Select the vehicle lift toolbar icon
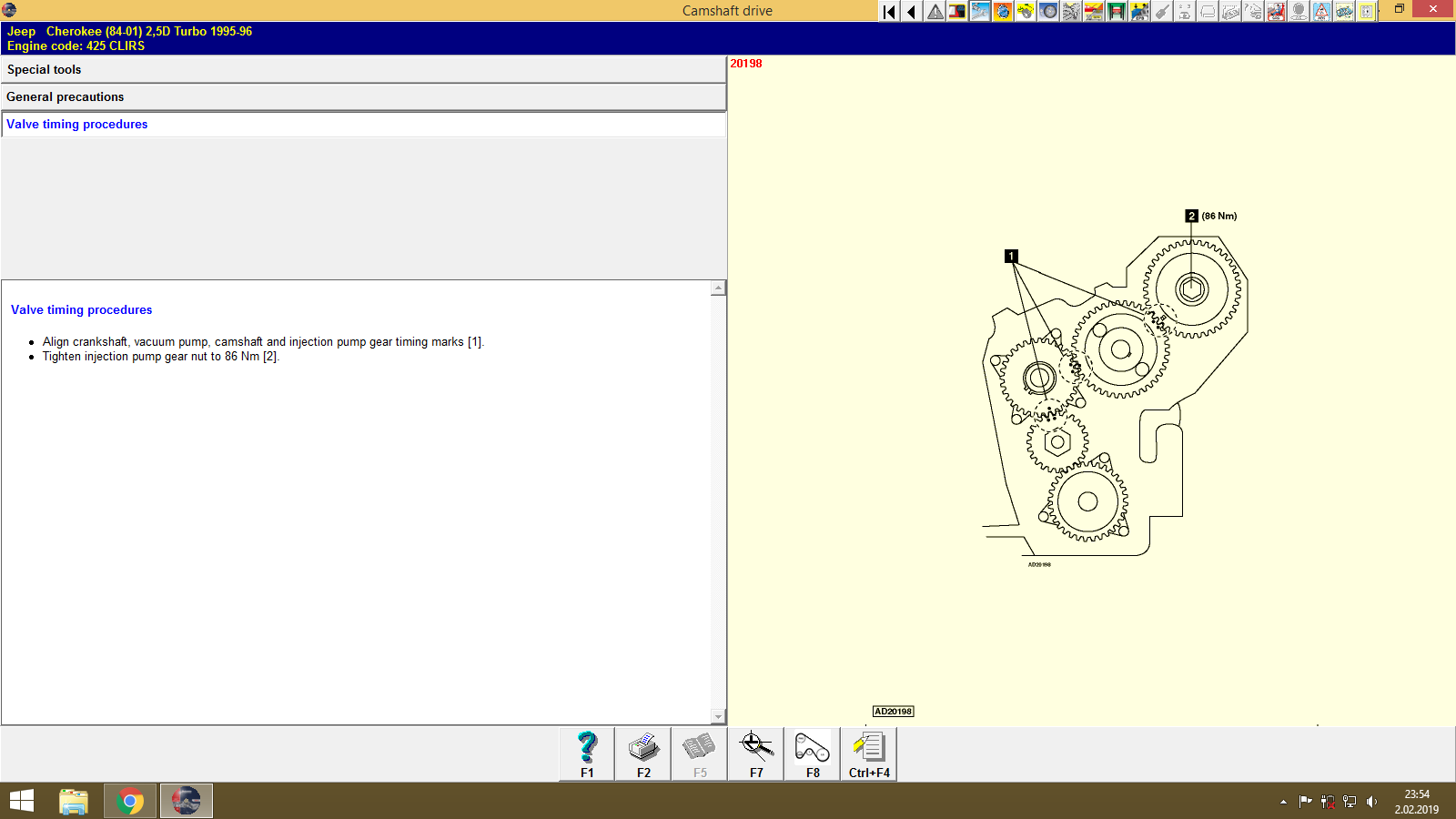 click(x=1116, y=11)
